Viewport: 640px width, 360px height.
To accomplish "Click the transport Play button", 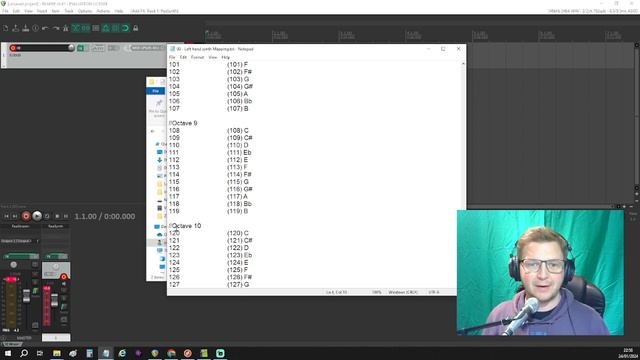I will pos(37,216).
